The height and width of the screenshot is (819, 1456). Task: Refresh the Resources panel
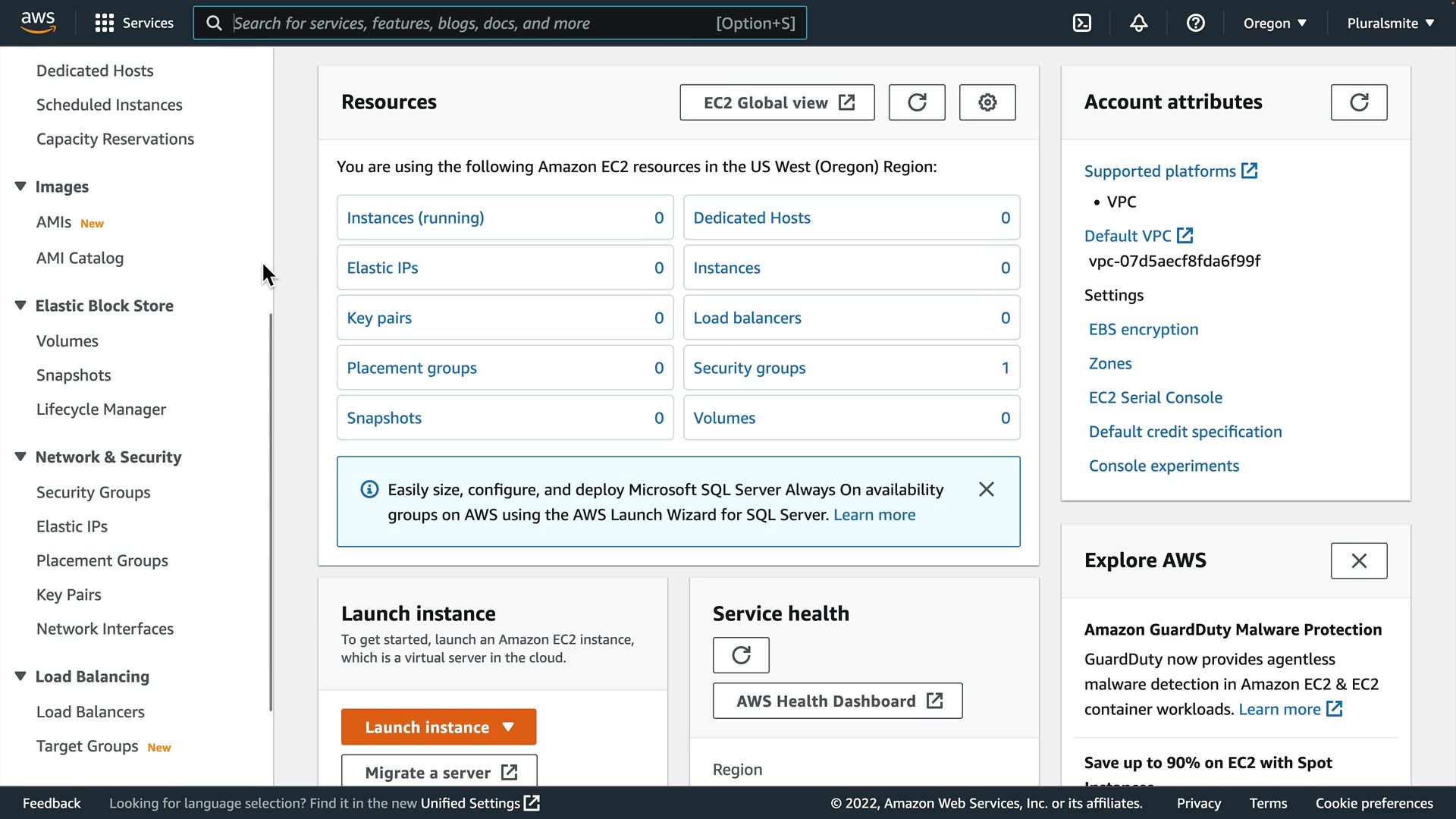[x=917, y=102]
